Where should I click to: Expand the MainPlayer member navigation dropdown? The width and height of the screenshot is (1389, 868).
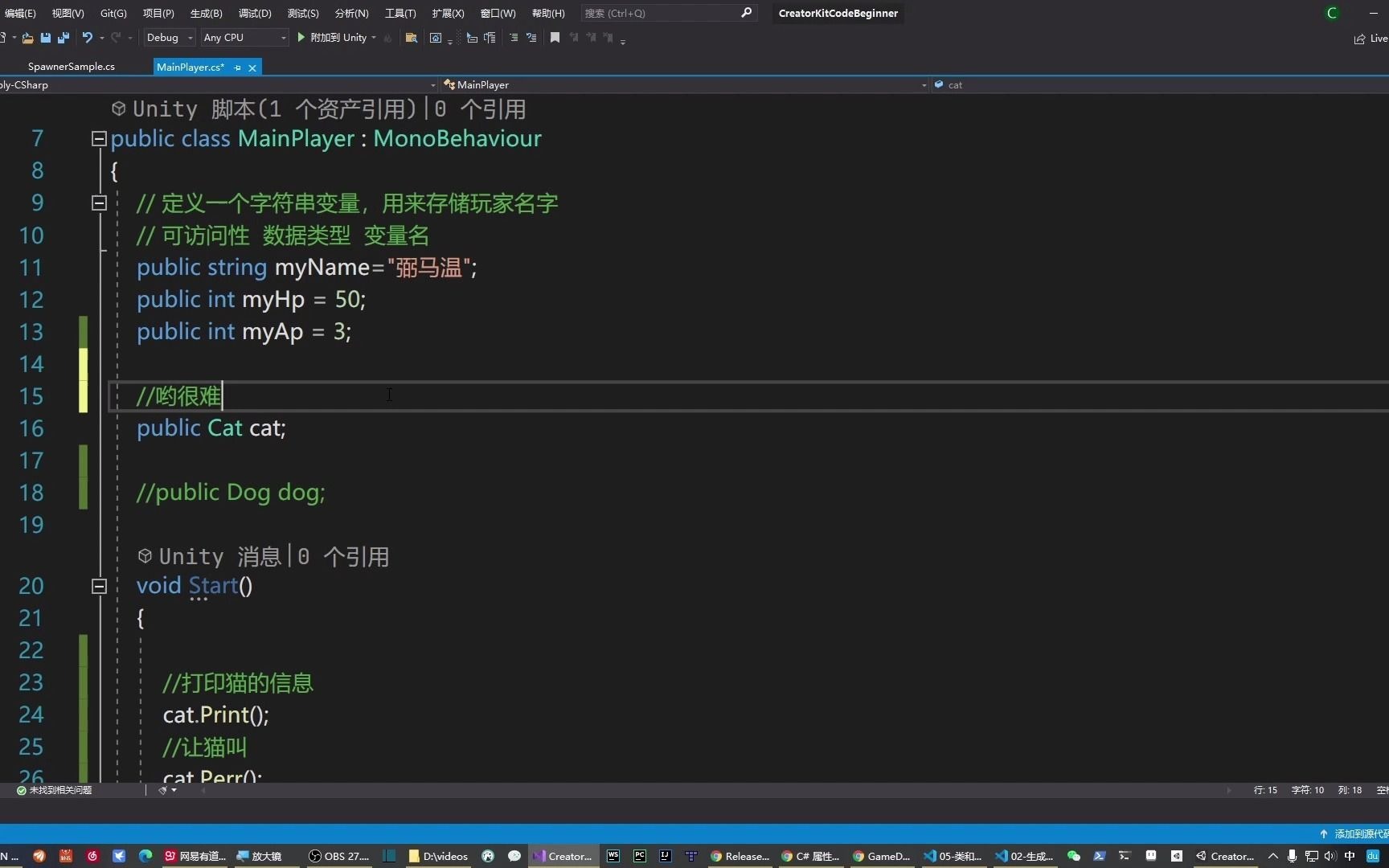click(923, 85)
